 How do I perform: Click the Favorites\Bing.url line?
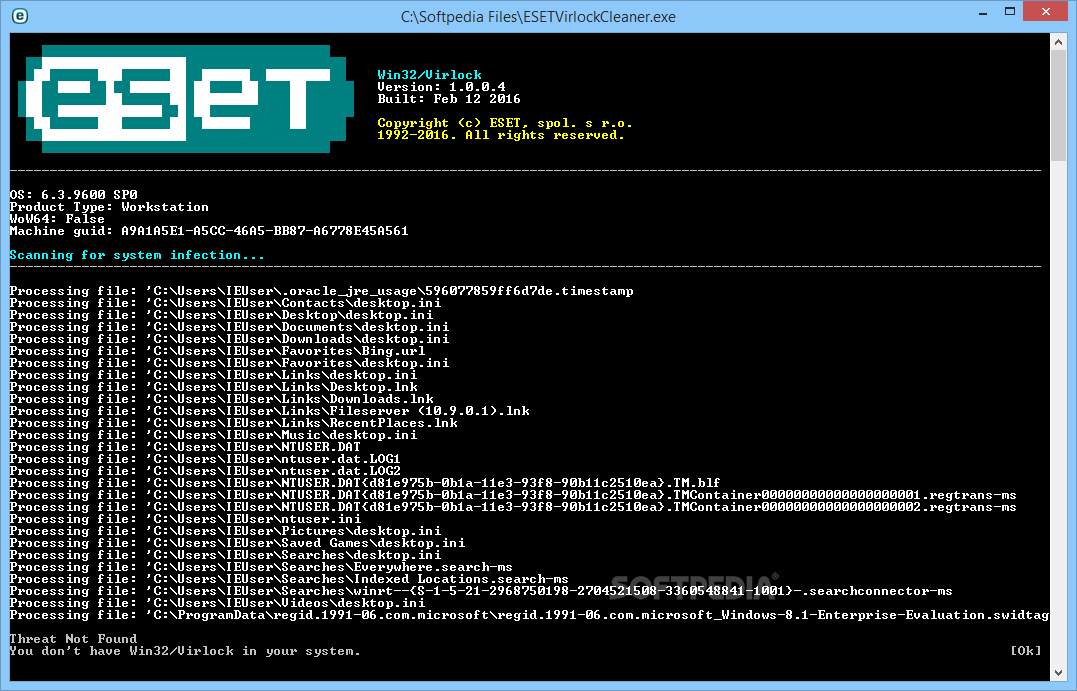(217, 351)
